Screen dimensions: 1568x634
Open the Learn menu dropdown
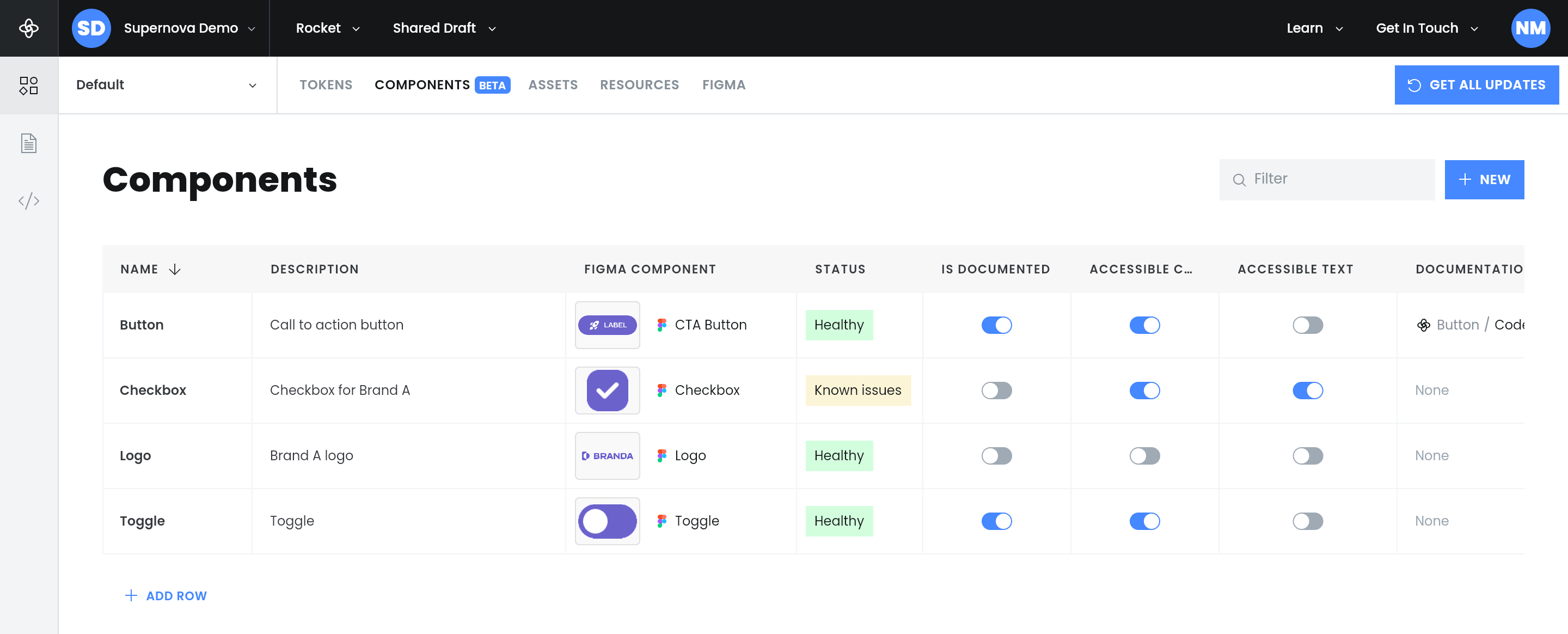(1315, 28)
